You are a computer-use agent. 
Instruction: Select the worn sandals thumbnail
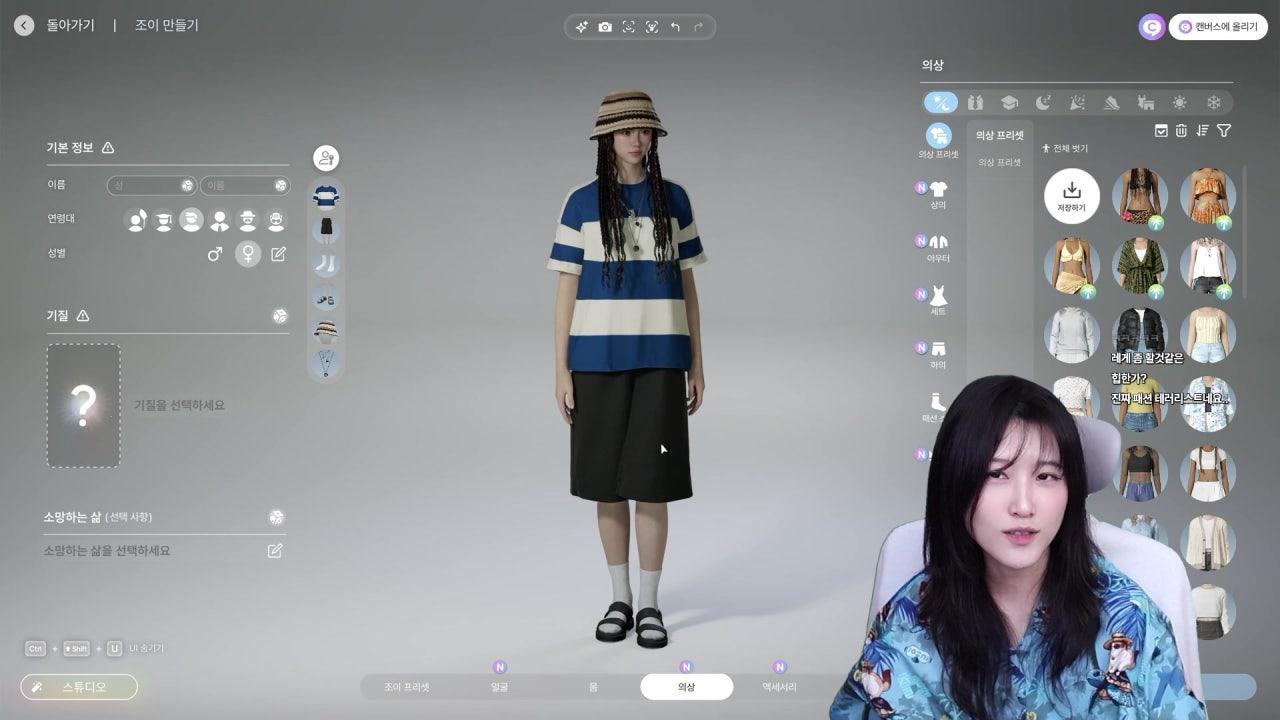click(x=326, y=298)
